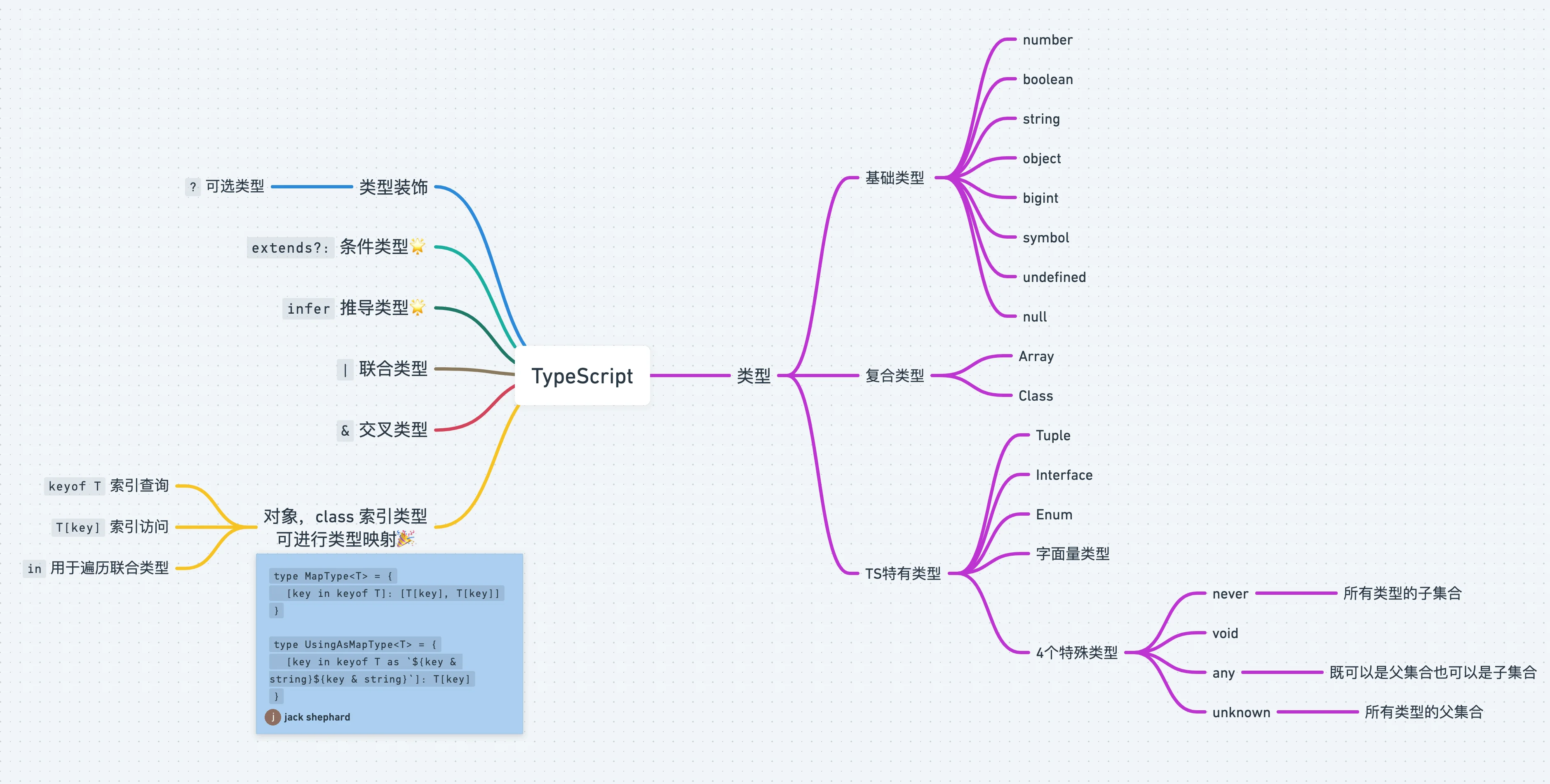This screenshot has width=1550, height=784.
Task: Select the string leaf node
Action: pyautogui.click(x=1041, y=119)
